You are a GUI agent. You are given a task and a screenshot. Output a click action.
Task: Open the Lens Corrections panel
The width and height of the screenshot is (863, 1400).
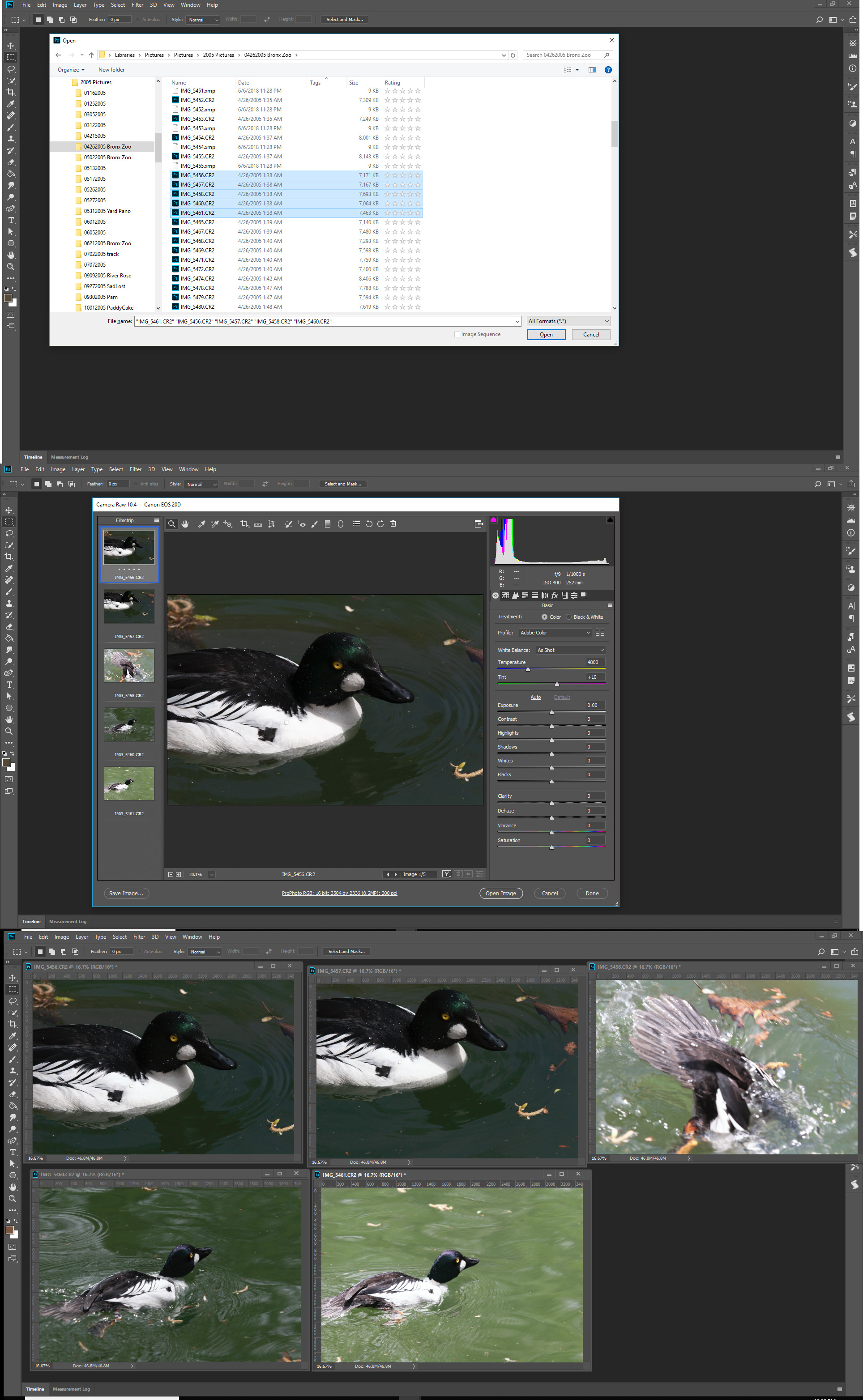[x=544, y=595]
